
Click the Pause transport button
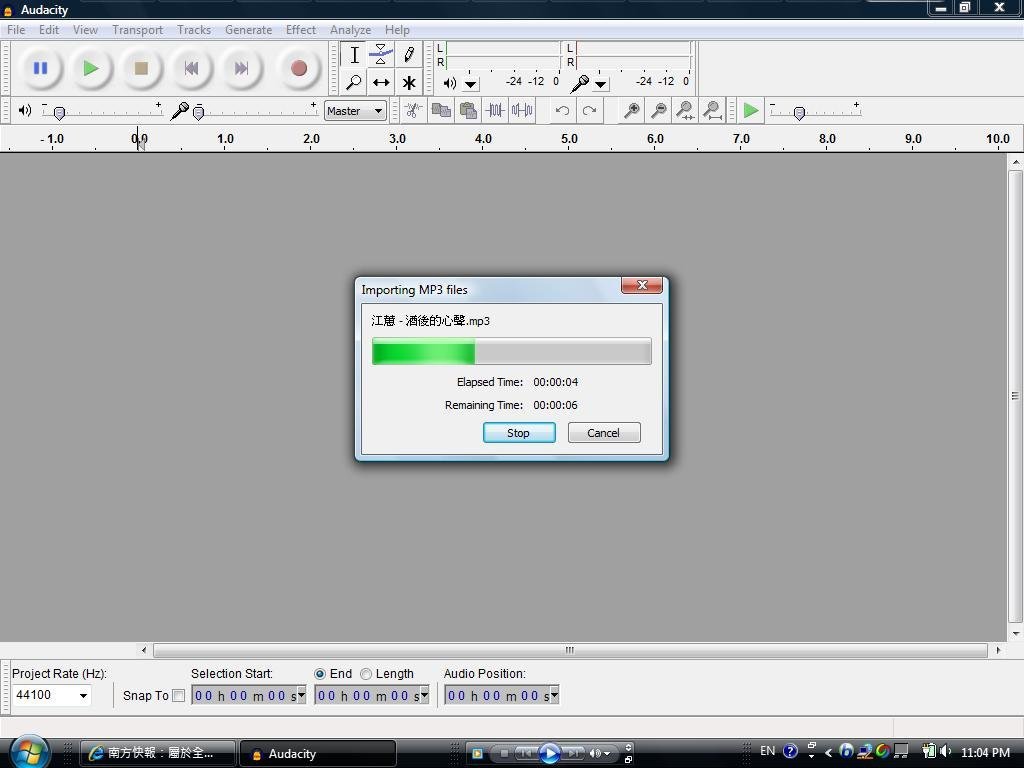click(40, 68)
